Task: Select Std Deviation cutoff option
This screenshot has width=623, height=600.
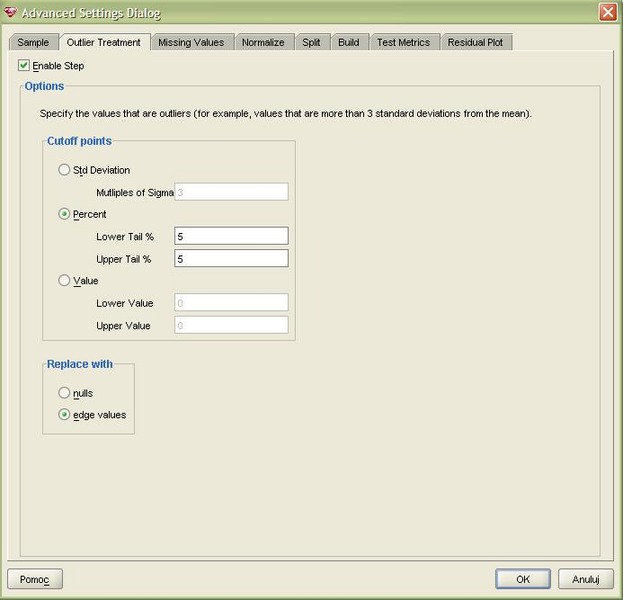Action: coord(65,170)
